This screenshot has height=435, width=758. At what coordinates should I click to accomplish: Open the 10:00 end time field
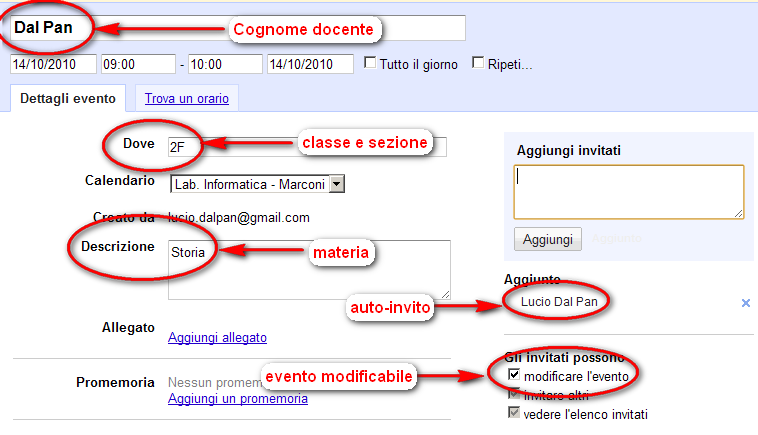tap(225, 64)
